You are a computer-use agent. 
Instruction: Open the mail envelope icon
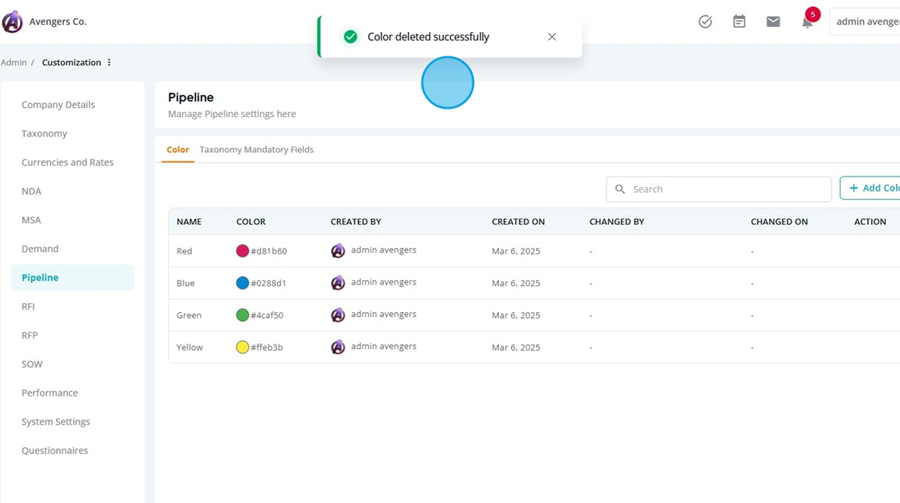pos(773,22)
